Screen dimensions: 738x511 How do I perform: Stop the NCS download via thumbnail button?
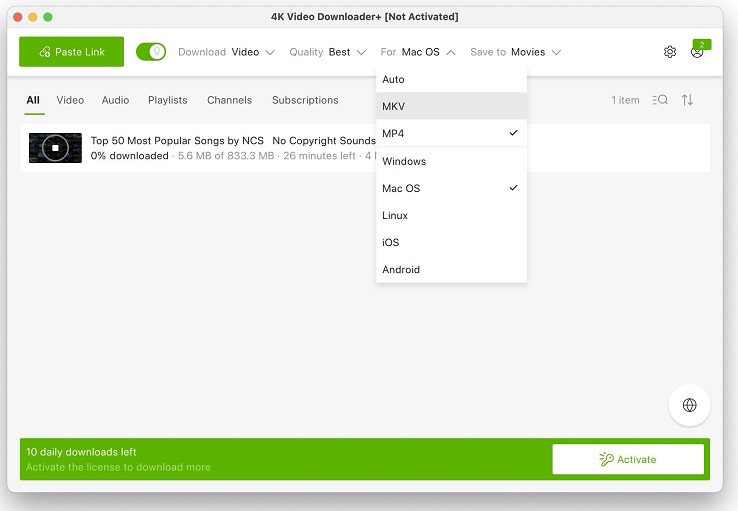pyautogui.click(x=55, y=148)
